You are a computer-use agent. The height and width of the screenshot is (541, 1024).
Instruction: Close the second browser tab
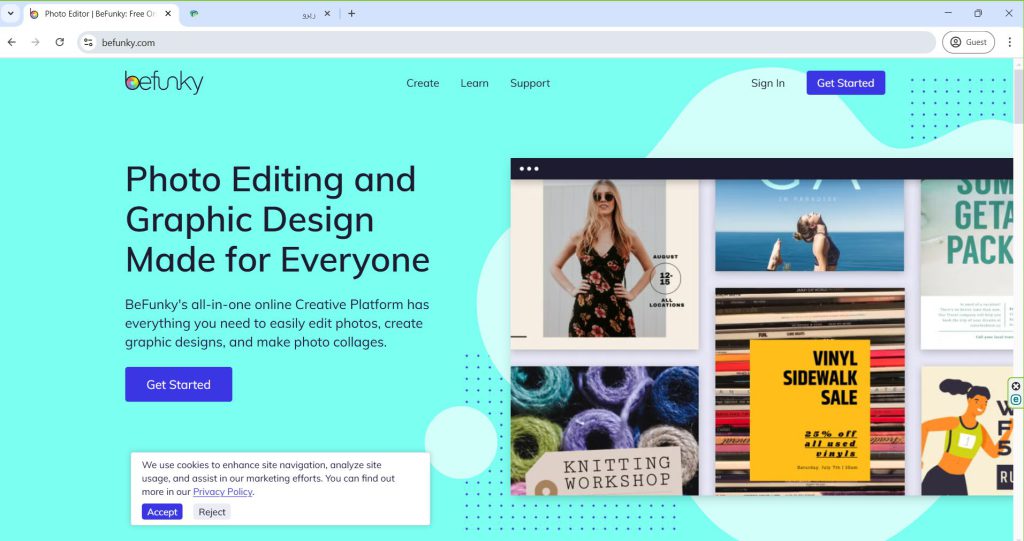pyautogui.click(x=327, y=13)
